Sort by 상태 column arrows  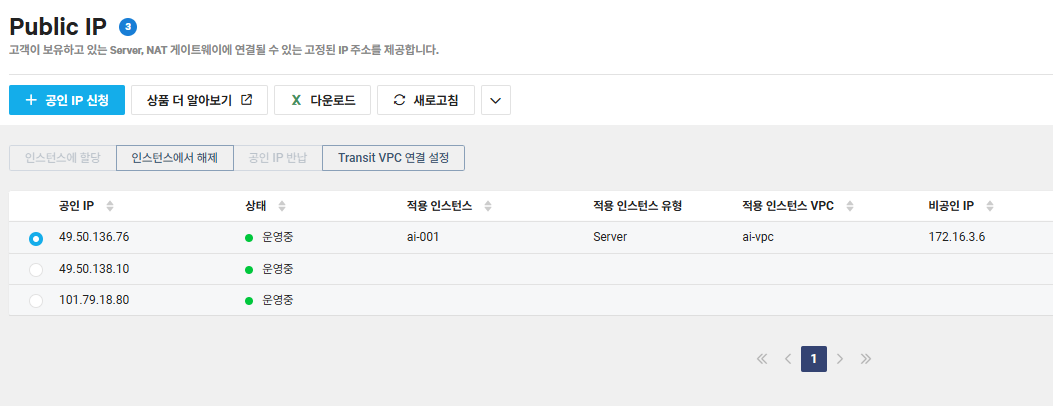click(282, 206)
